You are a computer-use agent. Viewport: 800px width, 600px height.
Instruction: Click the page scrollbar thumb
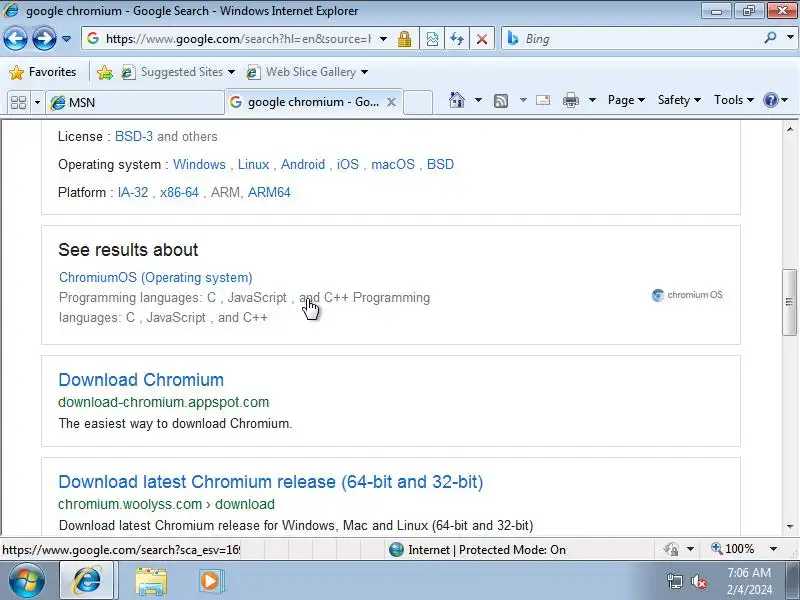789,302
